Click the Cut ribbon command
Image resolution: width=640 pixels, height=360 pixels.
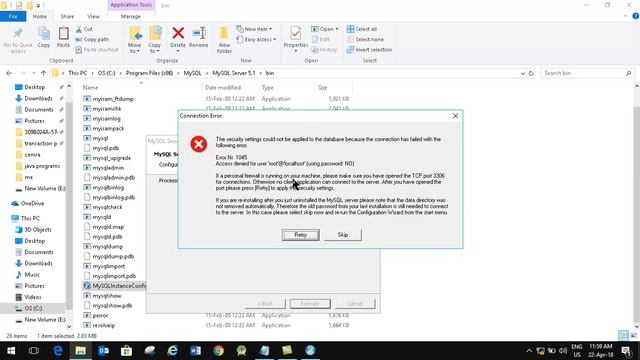click(x=84, y=29)
